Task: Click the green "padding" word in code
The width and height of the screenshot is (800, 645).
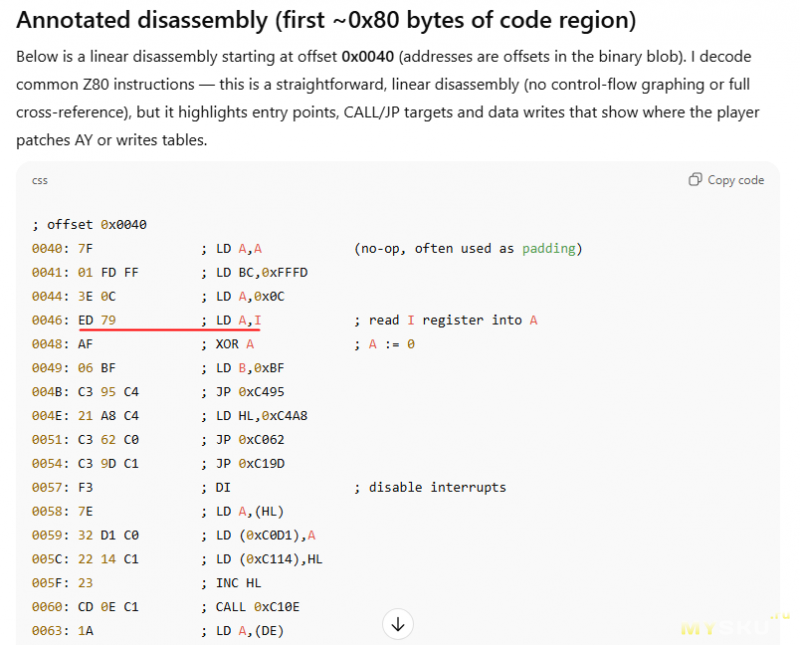Action: 548,248
